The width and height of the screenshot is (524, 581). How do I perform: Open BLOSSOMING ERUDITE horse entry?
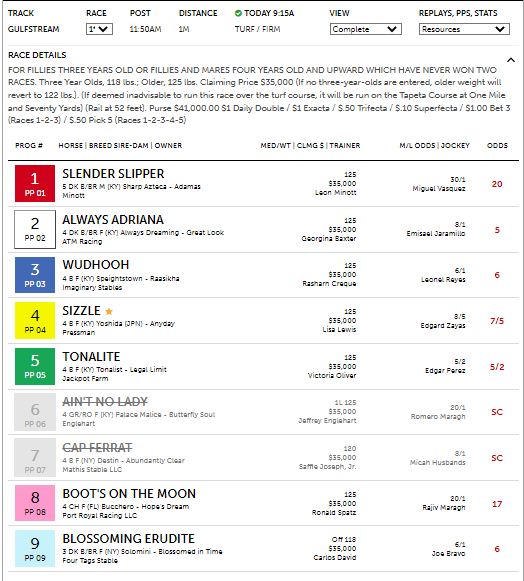(x=128, y=539)
